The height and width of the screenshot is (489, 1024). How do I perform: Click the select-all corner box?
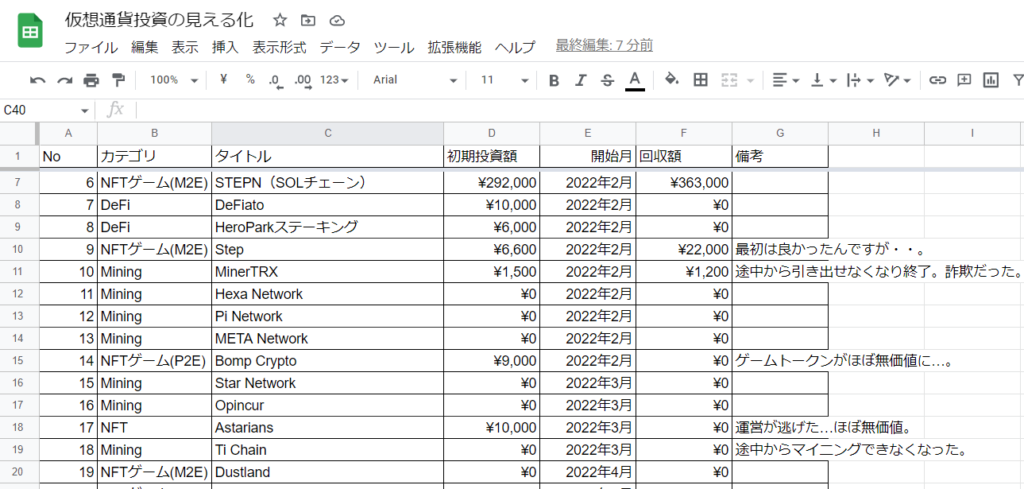pyautogui.click(x=19, y=133)
